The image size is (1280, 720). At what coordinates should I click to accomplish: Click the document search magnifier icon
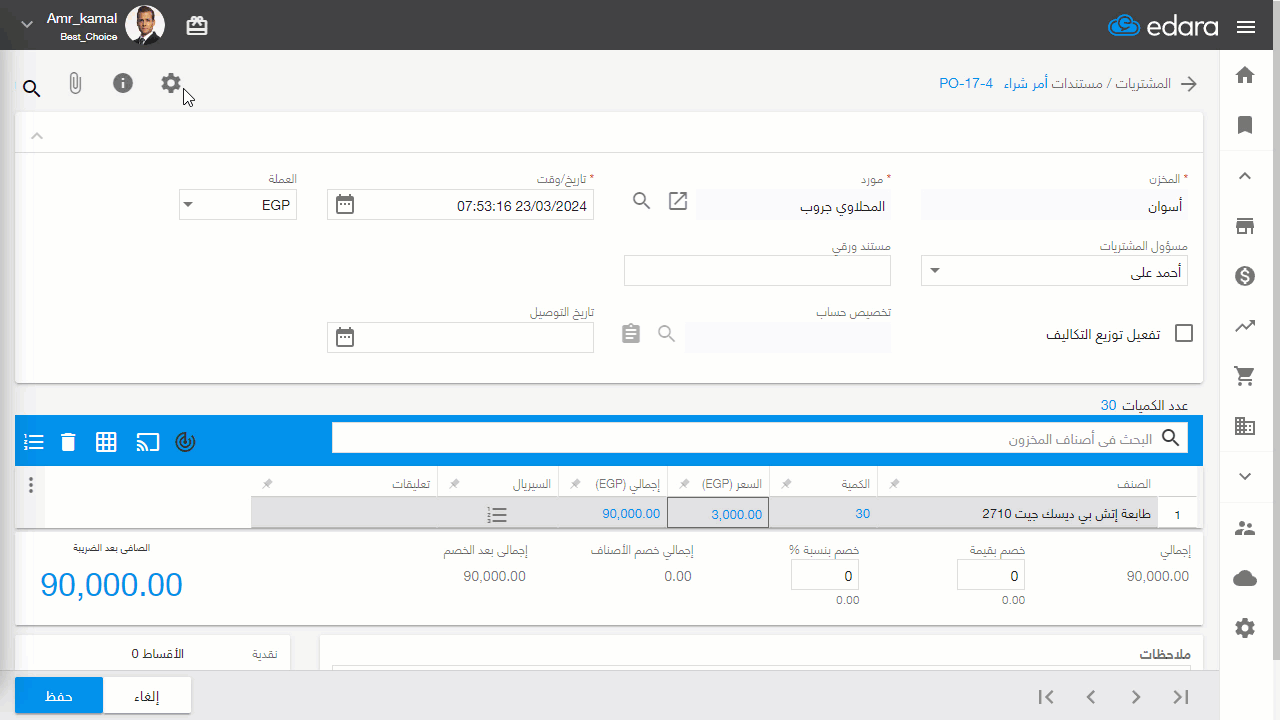[x=31, y=89]
